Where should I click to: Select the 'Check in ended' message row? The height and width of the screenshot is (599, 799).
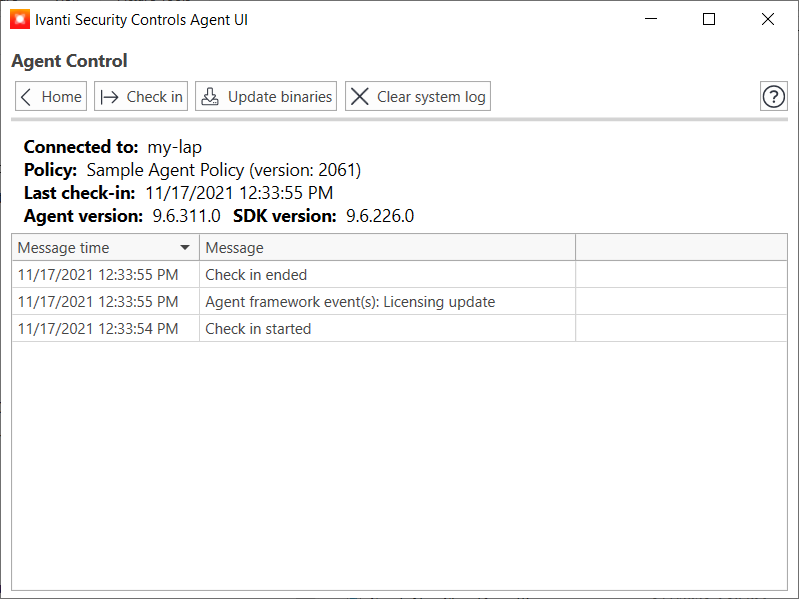[400, 275]
